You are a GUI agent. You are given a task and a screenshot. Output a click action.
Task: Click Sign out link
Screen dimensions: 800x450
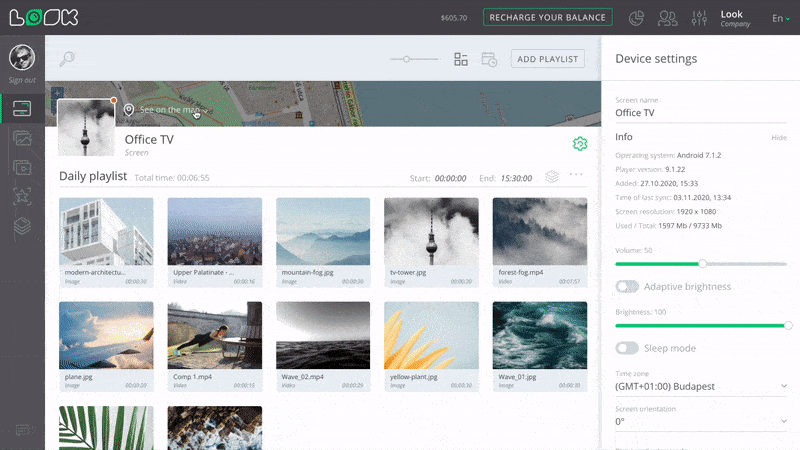point(22,80)
